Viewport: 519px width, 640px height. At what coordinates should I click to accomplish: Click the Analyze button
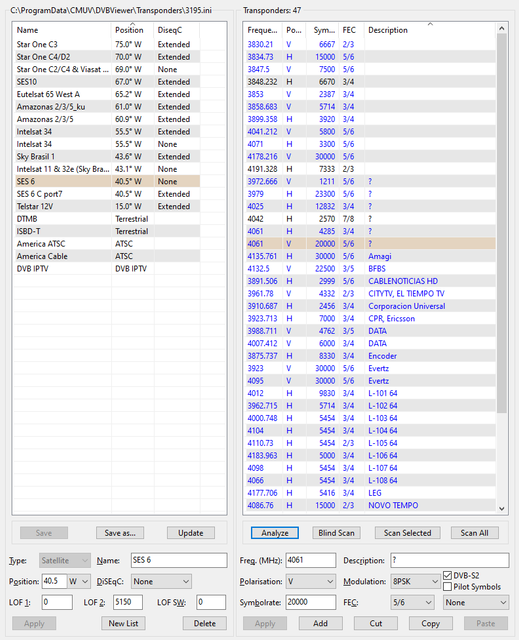click(275, 533)
